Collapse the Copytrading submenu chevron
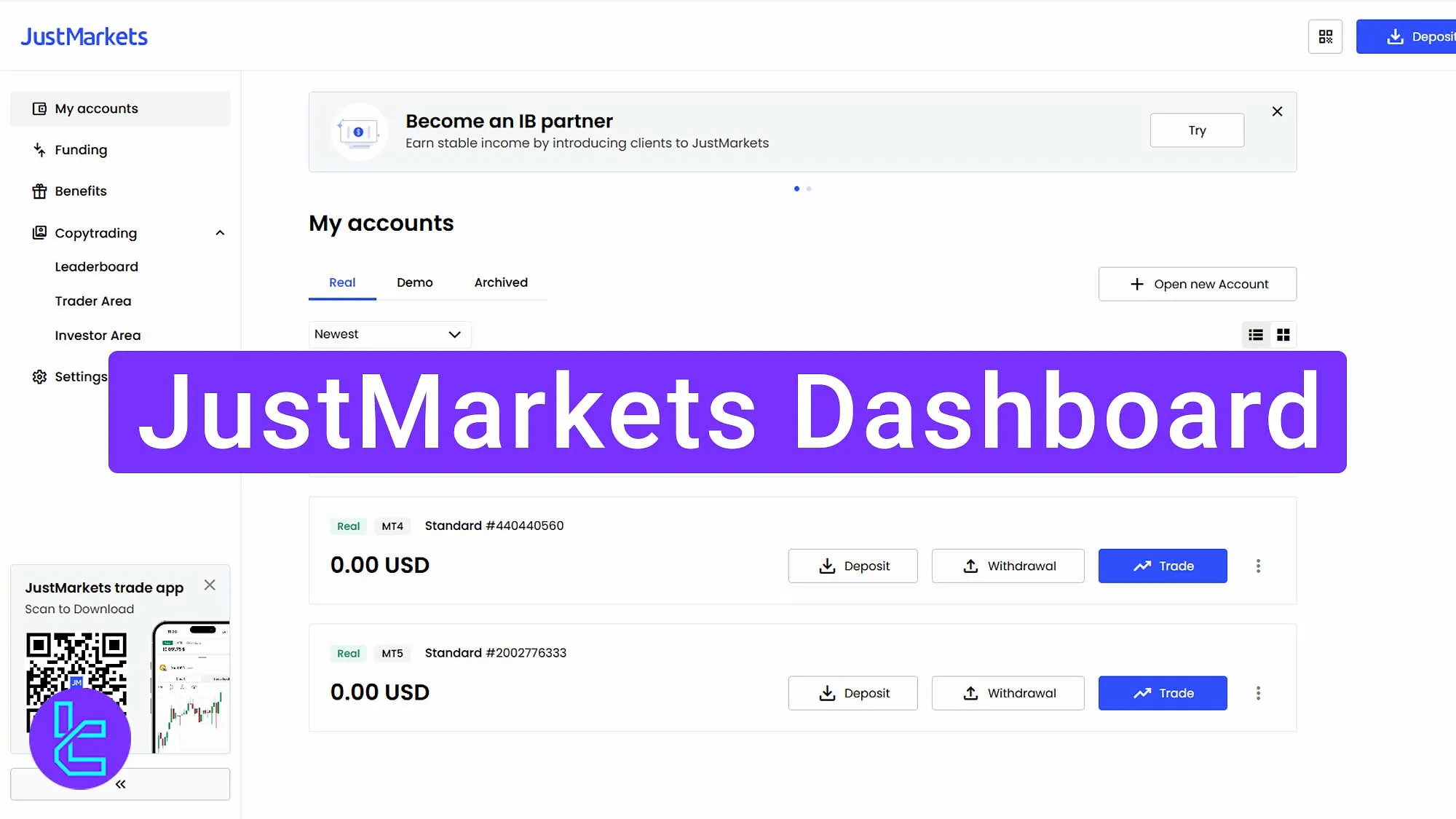 point(220,233)
